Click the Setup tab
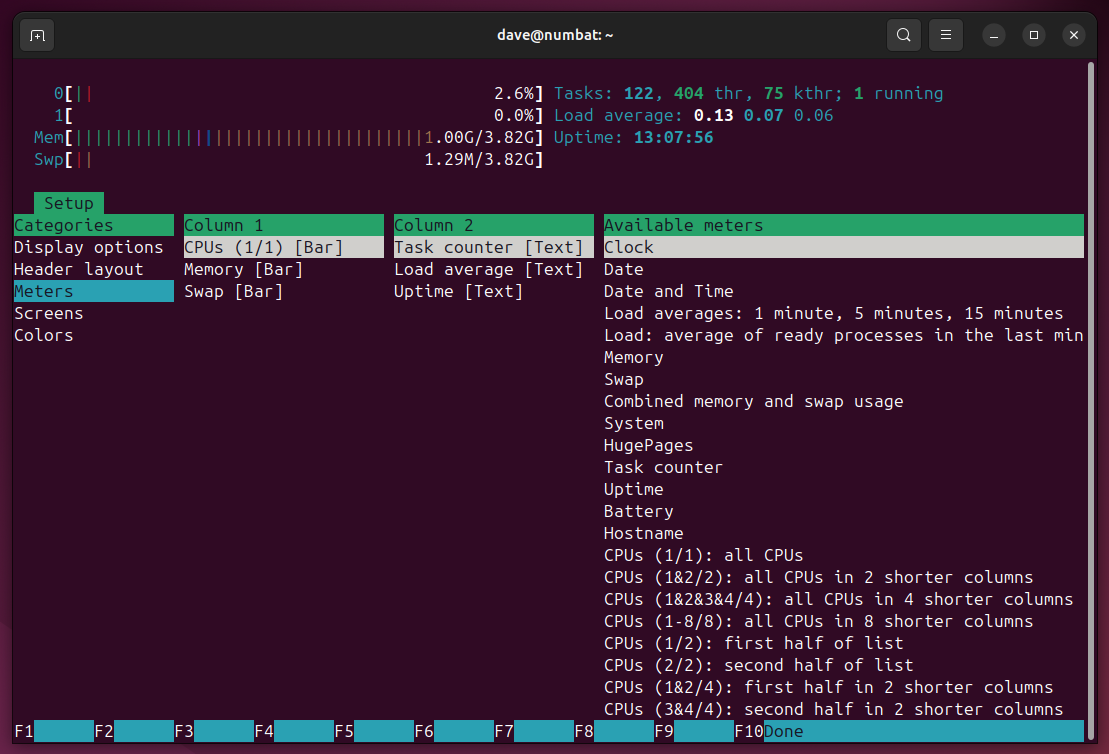Image resolution: width=1109 pixels, height=754 pixels. point(68,203)
